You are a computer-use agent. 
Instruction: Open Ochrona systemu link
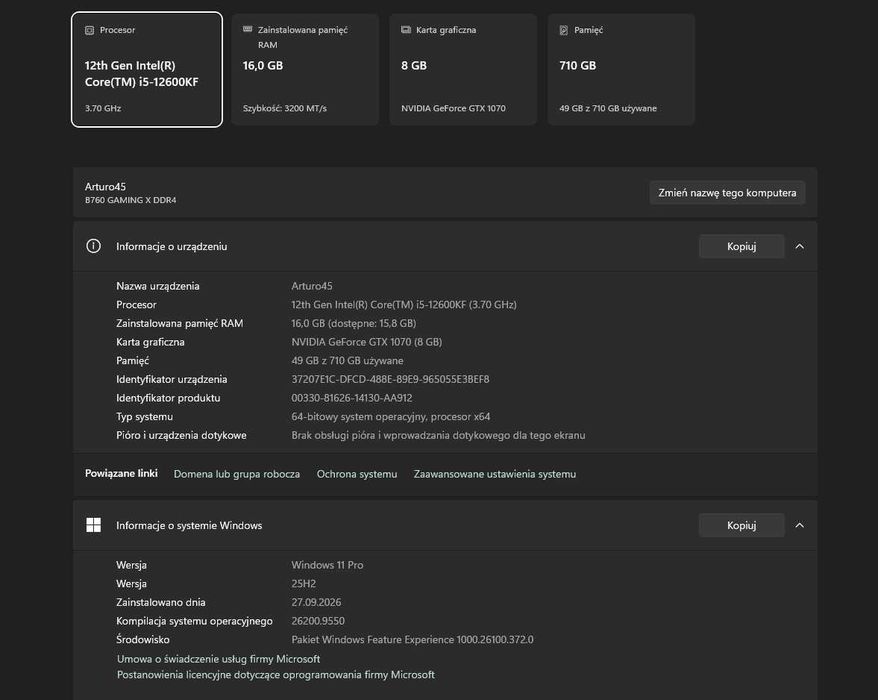tap(357, 474)
